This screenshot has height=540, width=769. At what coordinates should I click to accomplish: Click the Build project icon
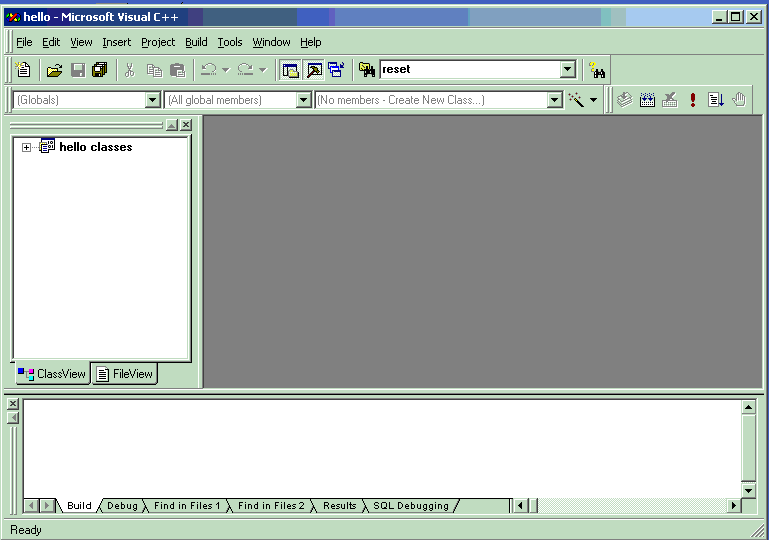647,100
